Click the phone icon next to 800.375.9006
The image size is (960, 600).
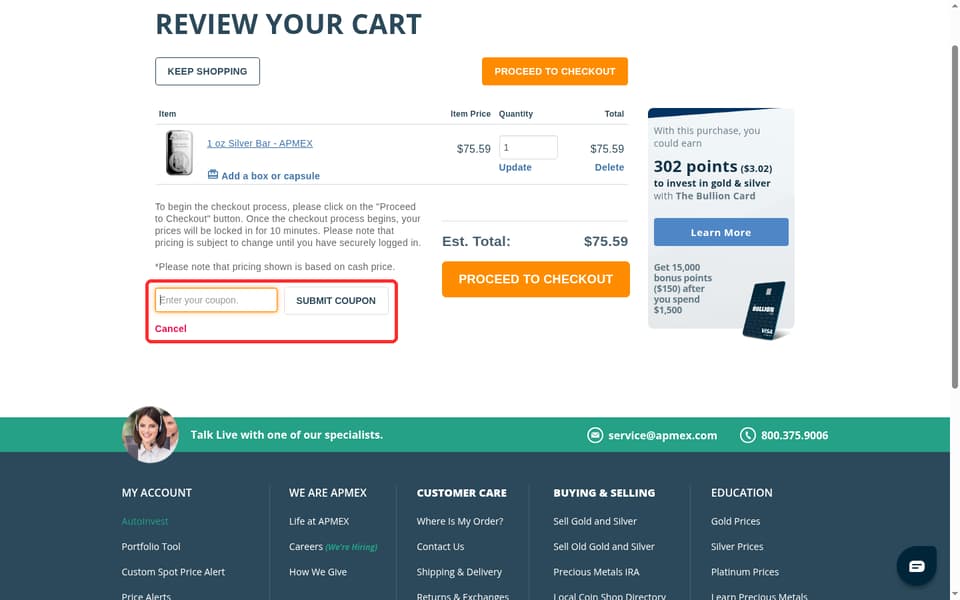click(748, 435)
